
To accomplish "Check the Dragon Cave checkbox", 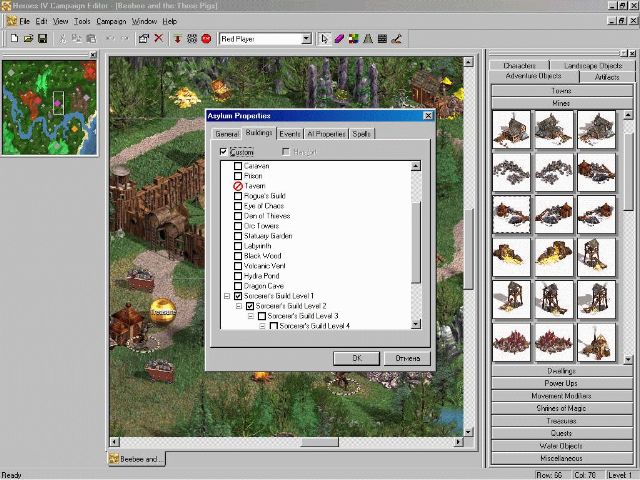I will tap(238, 286).
